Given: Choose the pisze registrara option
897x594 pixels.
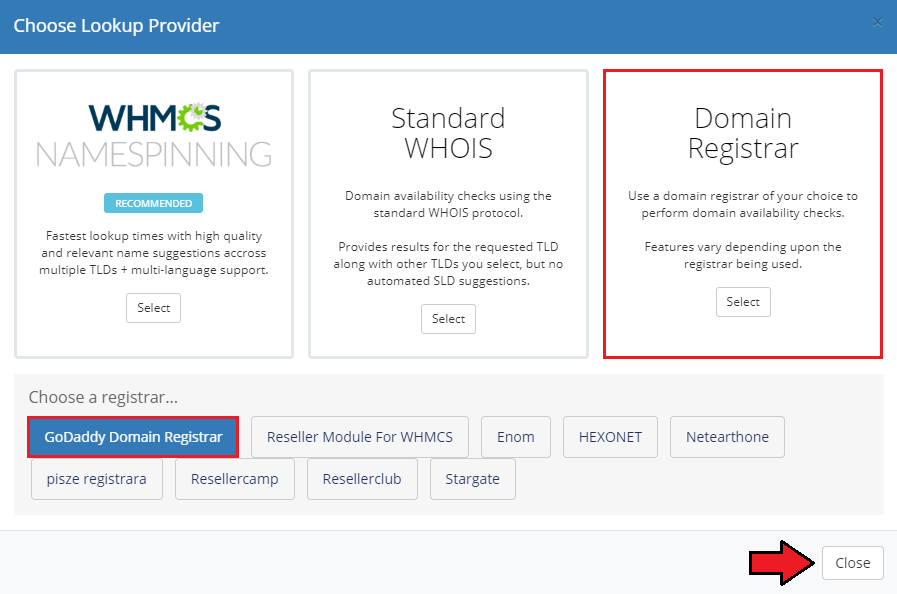Looking at the screenshot, I should click(x=97, y=479).
